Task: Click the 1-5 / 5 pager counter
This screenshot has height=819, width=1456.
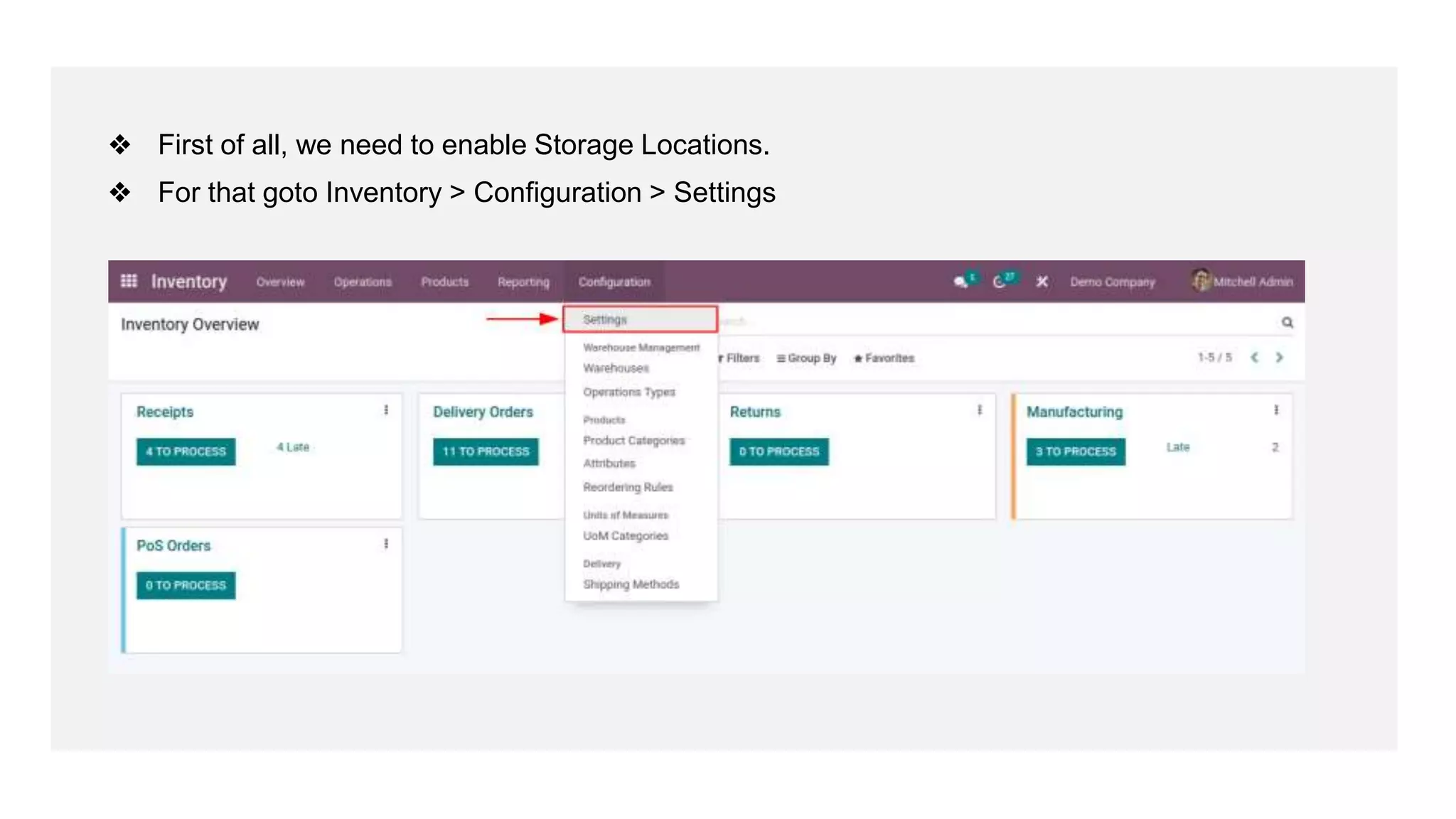Action: pyautogui.click(x=1214, y=358)
